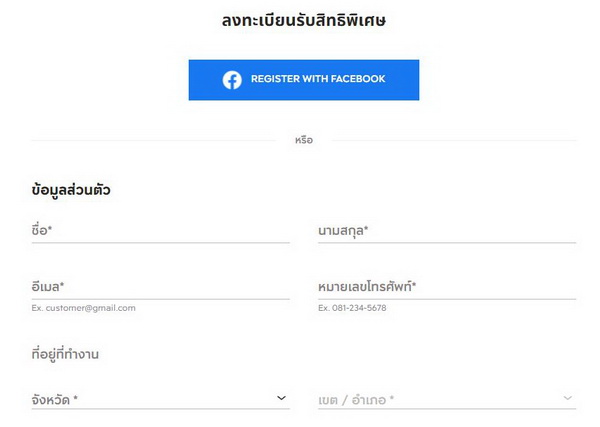Click the ที่อยู่ที่ทำงาน section label
600x427 pixels.
[65, 354]
